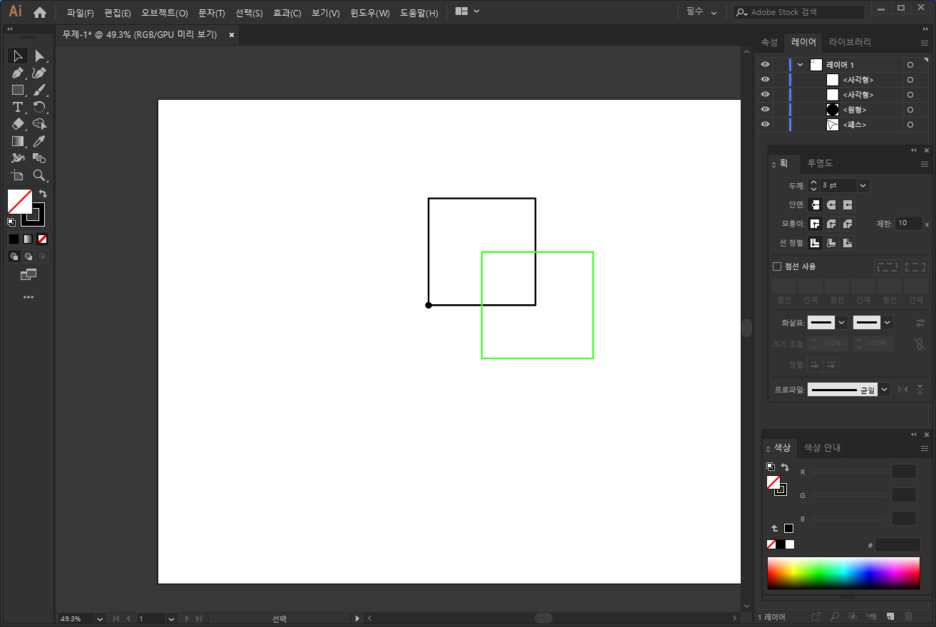
Task: Switch to Draw Normal mode
Action: 14,256
